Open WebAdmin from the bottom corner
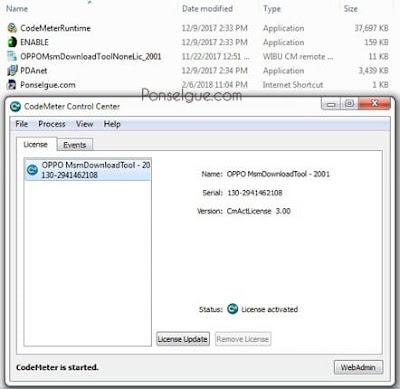This screenshot has height=389, width=400. pyautogui.click(x=358, y=367)
